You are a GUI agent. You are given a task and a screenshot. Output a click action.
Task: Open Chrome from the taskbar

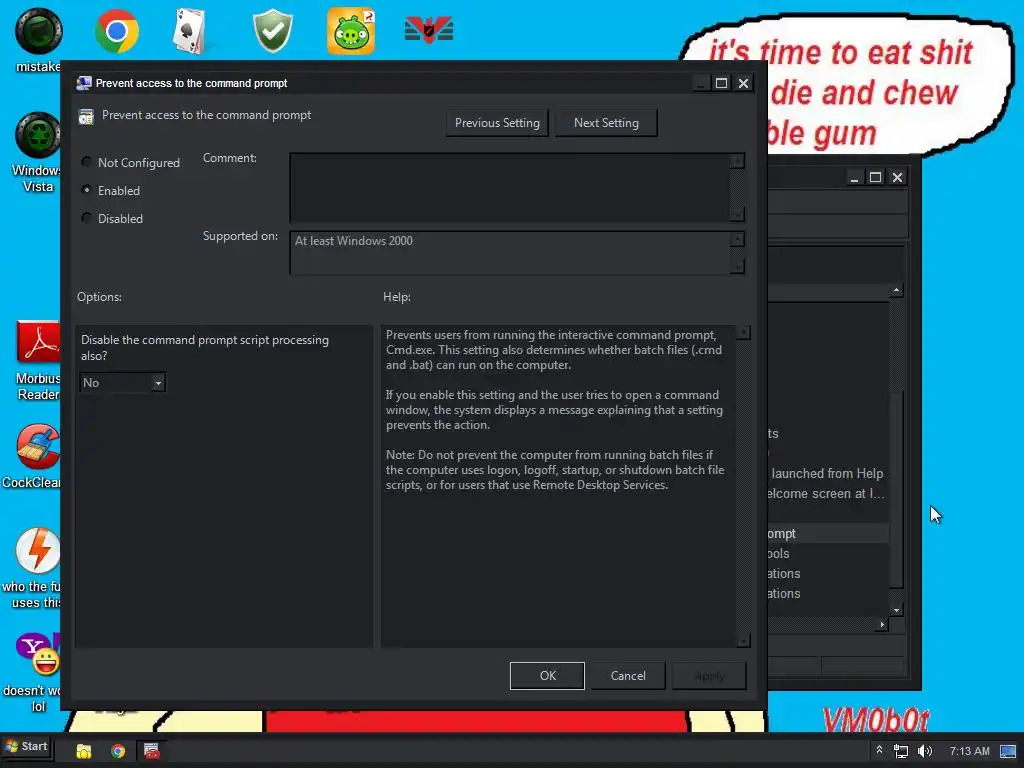pyautogui.click(x=118, y=751)
